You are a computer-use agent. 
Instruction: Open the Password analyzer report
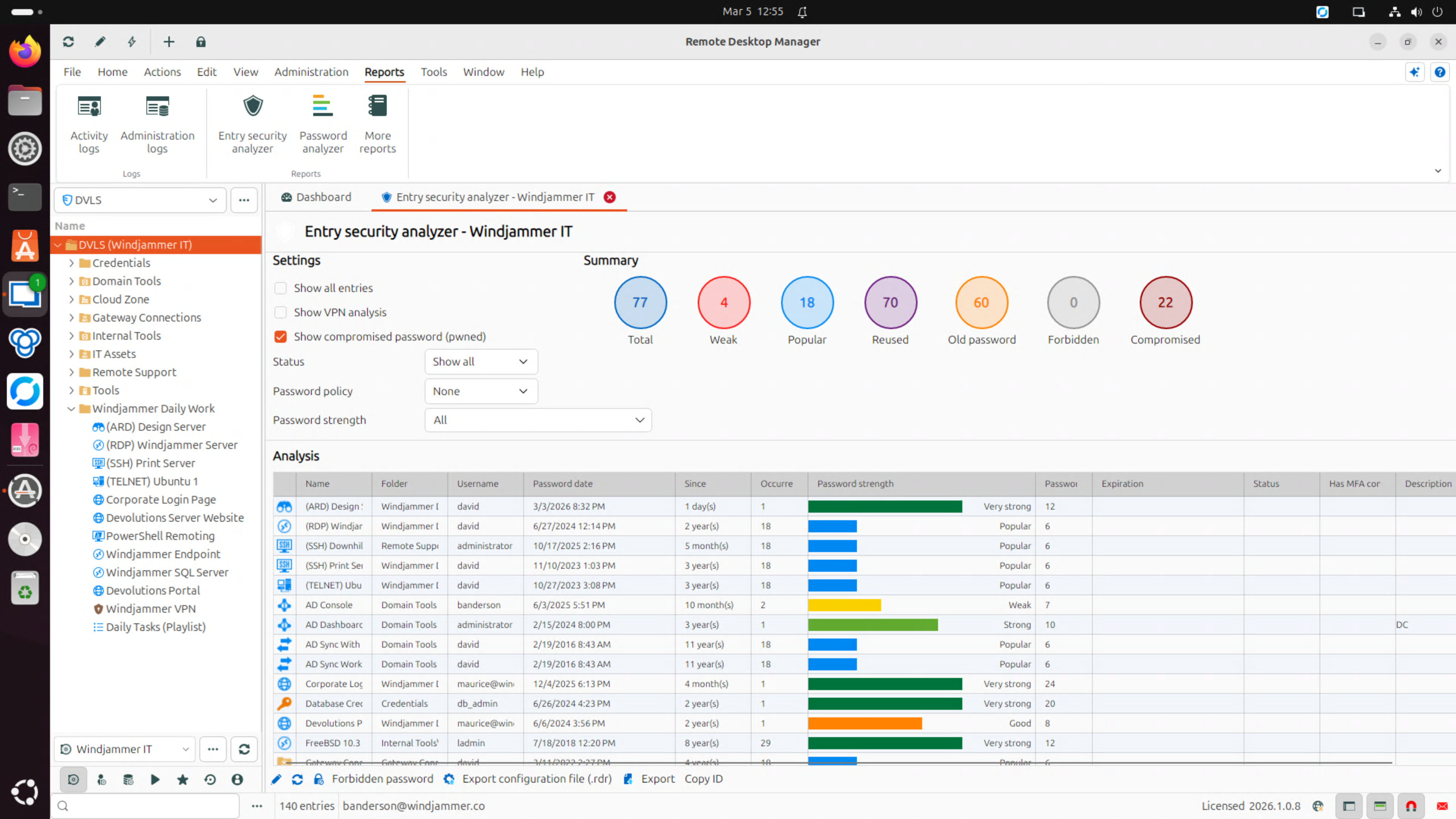(x=323, y=124)
